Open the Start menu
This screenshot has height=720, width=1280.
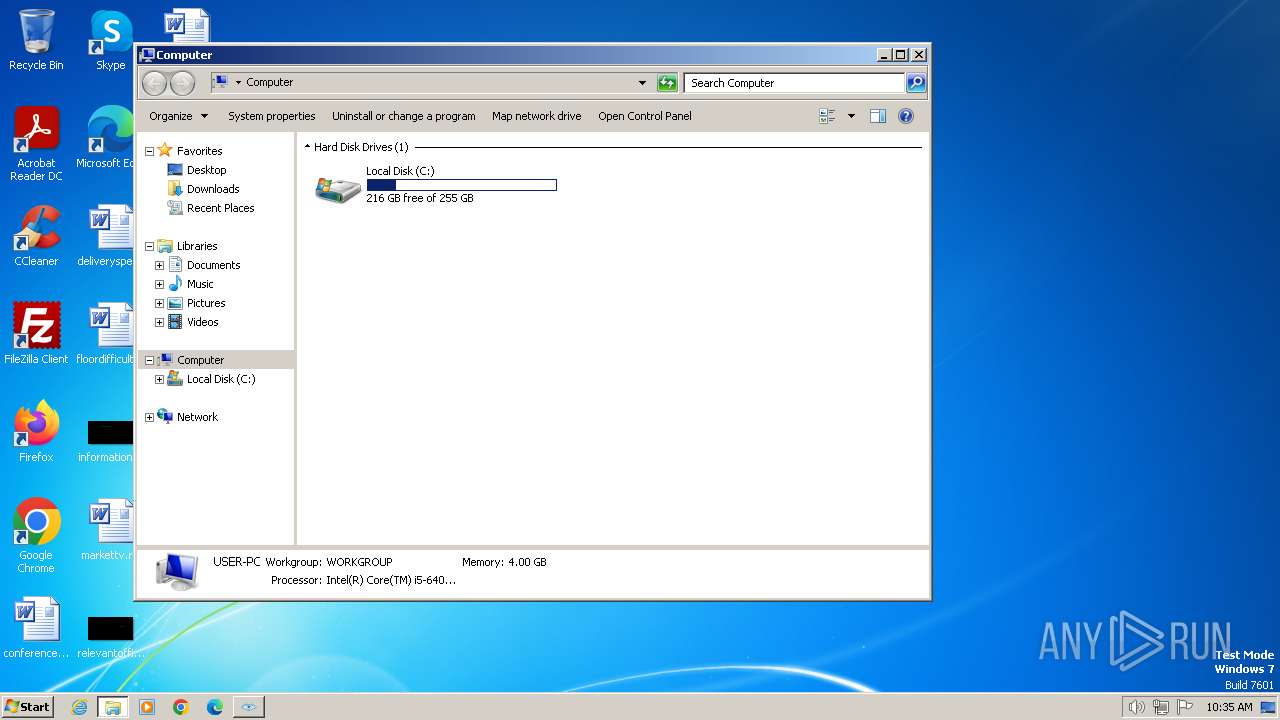coord(28,707)
